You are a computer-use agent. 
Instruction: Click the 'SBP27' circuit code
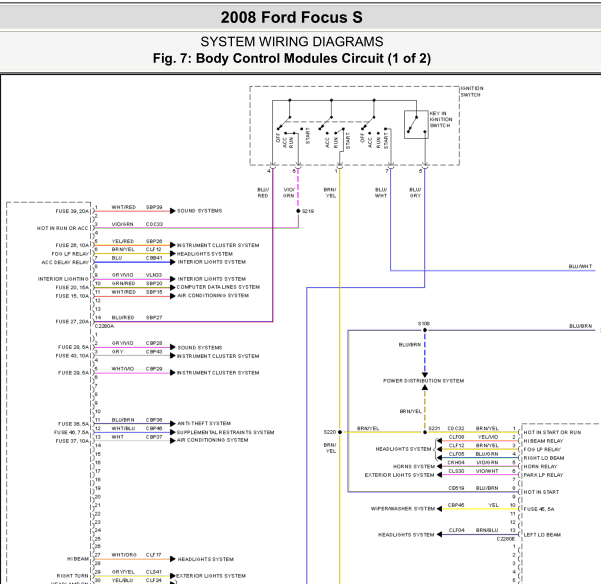[x=154, y=318]
